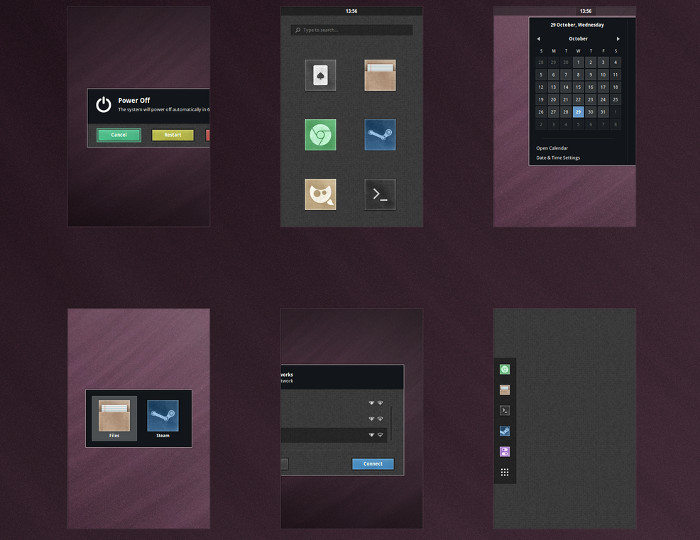Switch to Steam in the app switcher popup

pyautogui.click(x=163, y=418)
